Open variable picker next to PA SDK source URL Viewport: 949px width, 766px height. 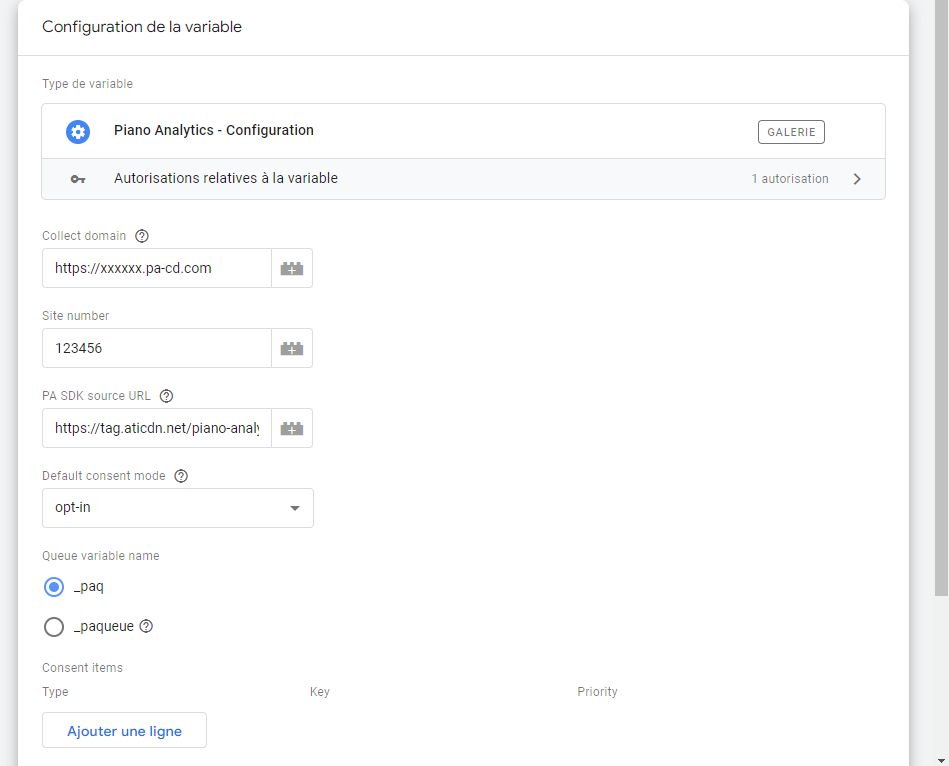pyautogui.click(x=292, y=427)
